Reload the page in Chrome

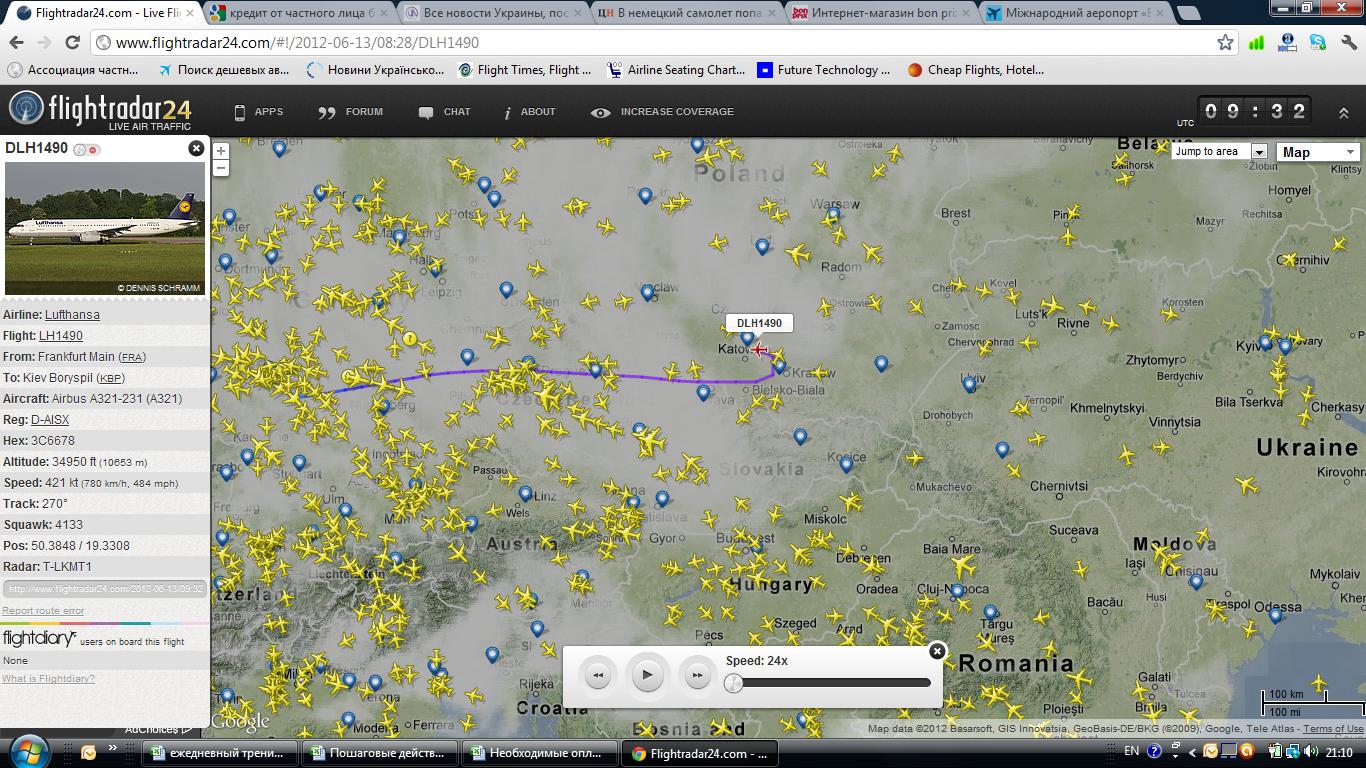[72, 43]
